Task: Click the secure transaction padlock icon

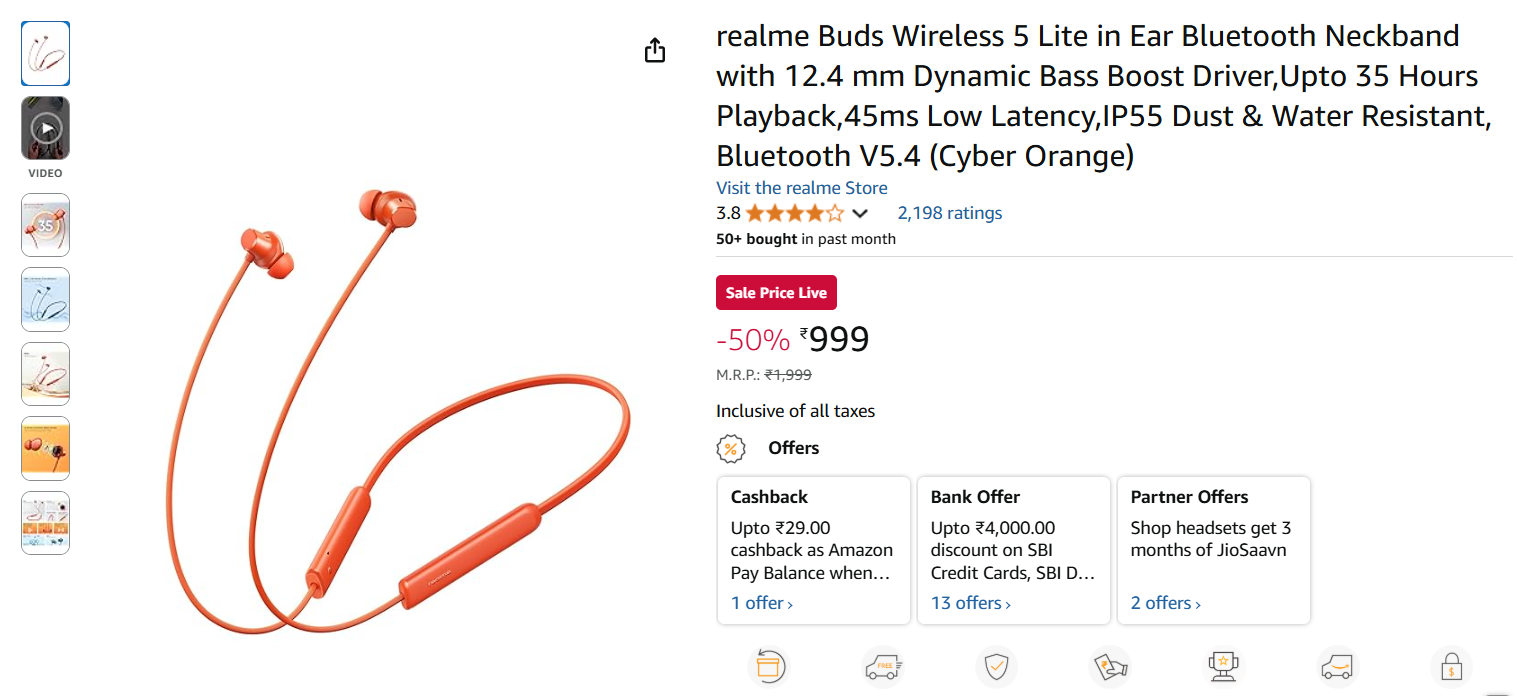Action: [1450, 666]
